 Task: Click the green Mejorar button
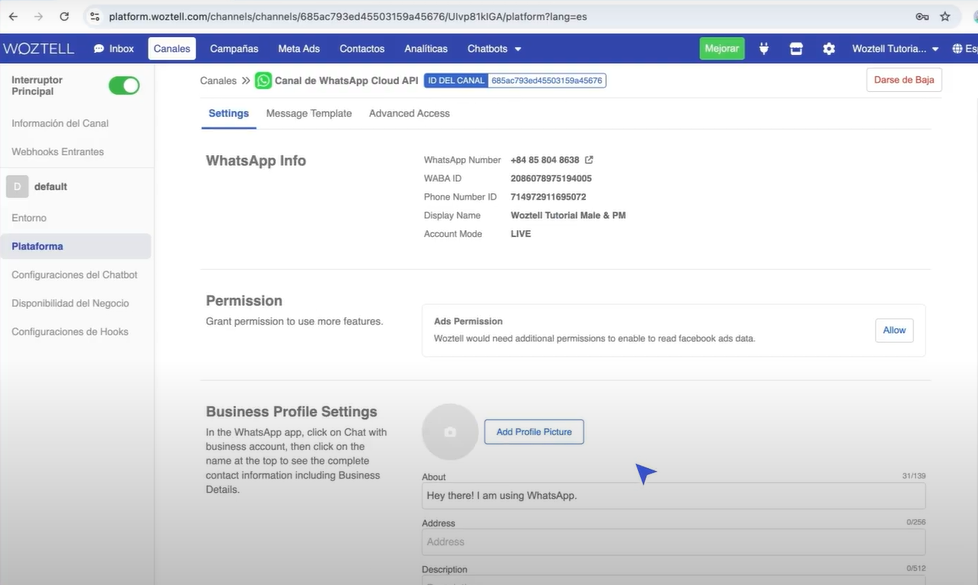722,49
